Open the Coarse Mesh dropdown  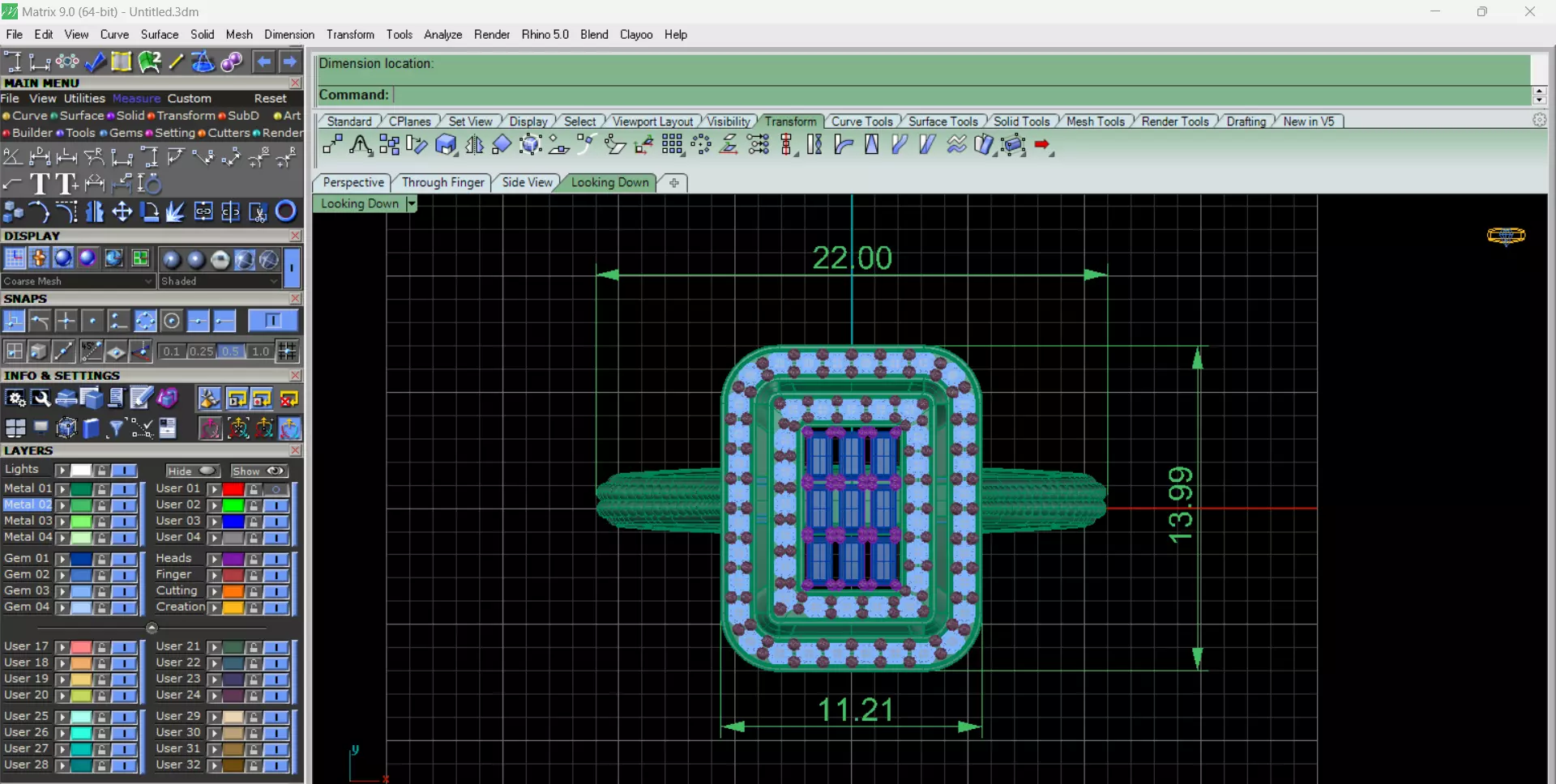coord(78,281)
